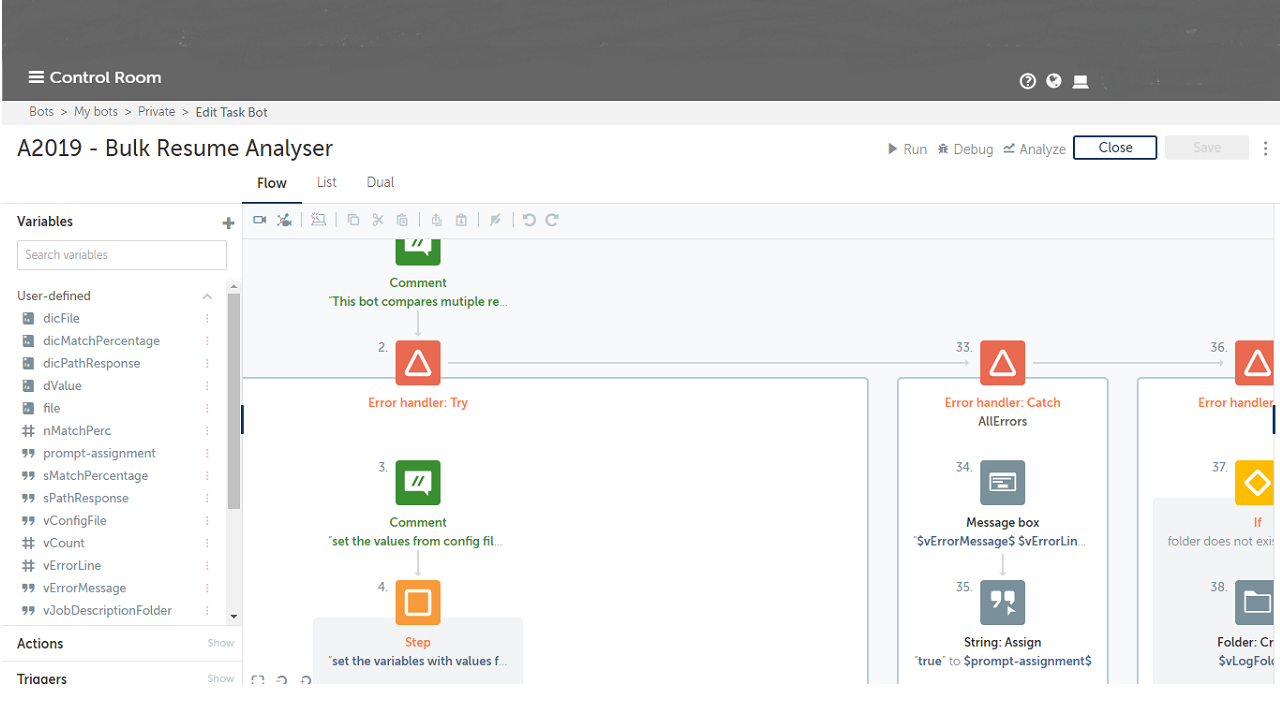The image size is (1280, 720).
Task: Switch to the List view tab
Action: coord(326,183)
